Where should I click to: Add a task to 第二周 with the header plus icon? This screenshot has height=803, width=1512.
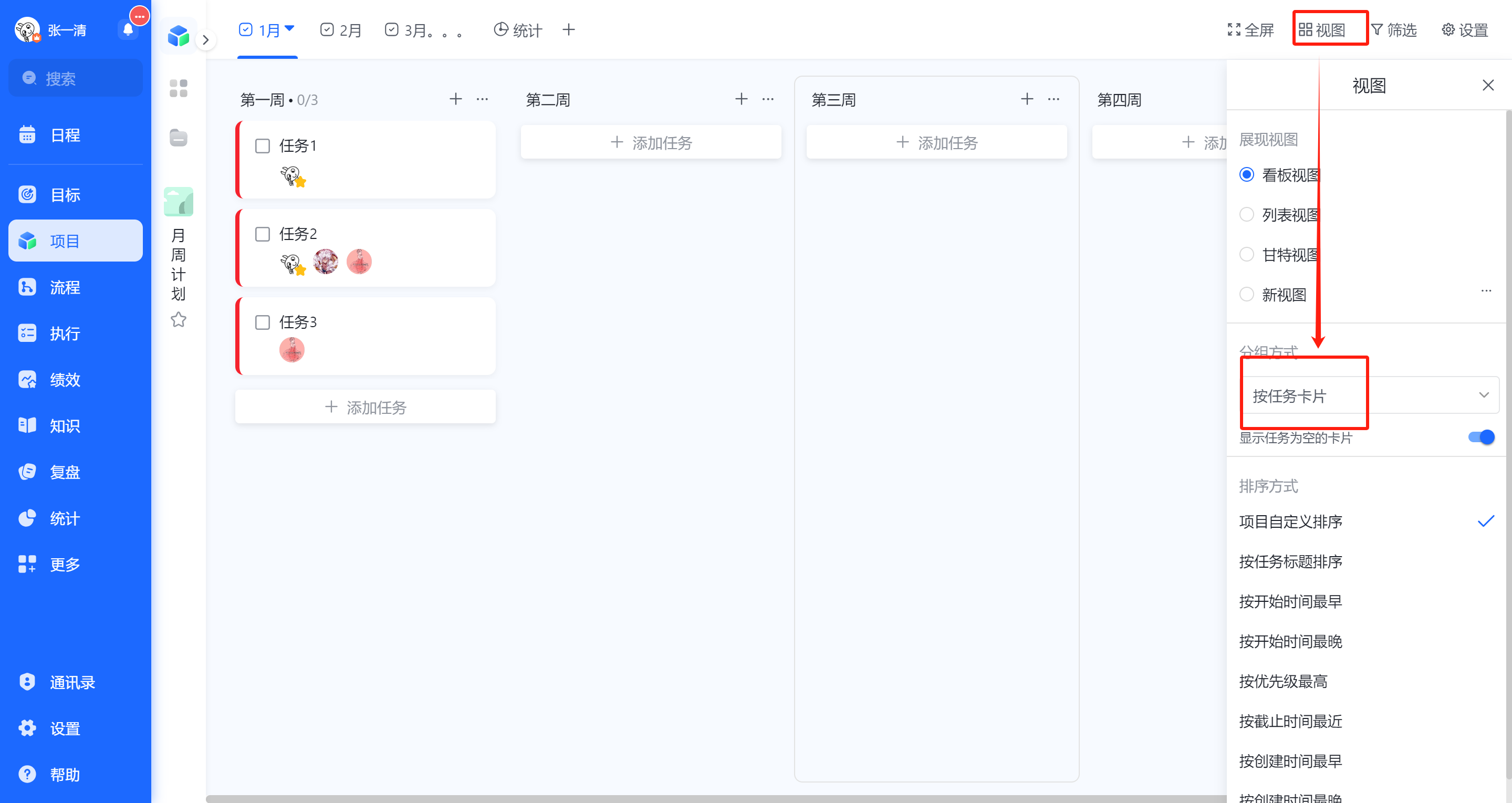coord(742,99)
